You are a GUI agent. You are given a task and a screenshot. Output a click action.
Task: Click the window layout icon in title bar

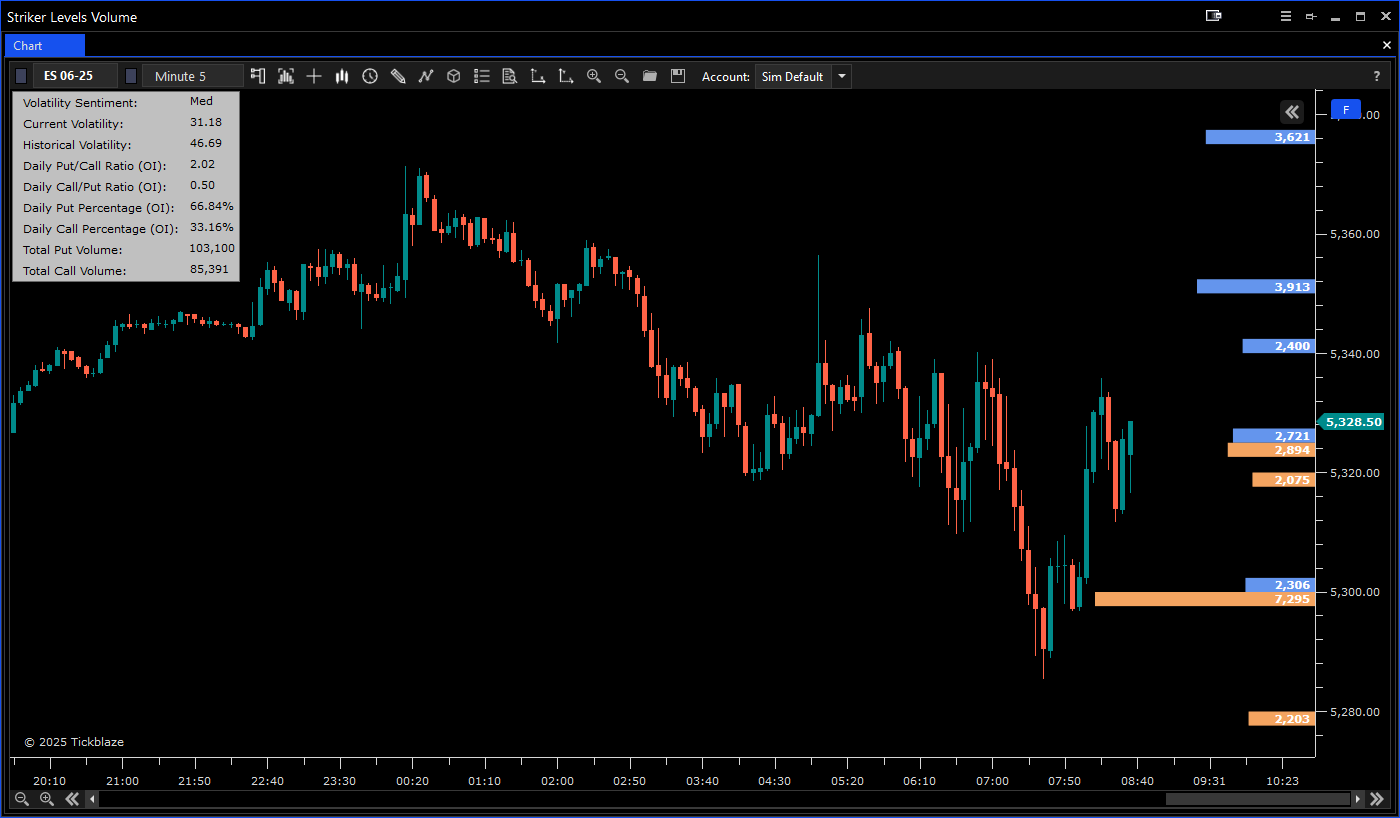pyautogui.click(x=1214, y=16)
